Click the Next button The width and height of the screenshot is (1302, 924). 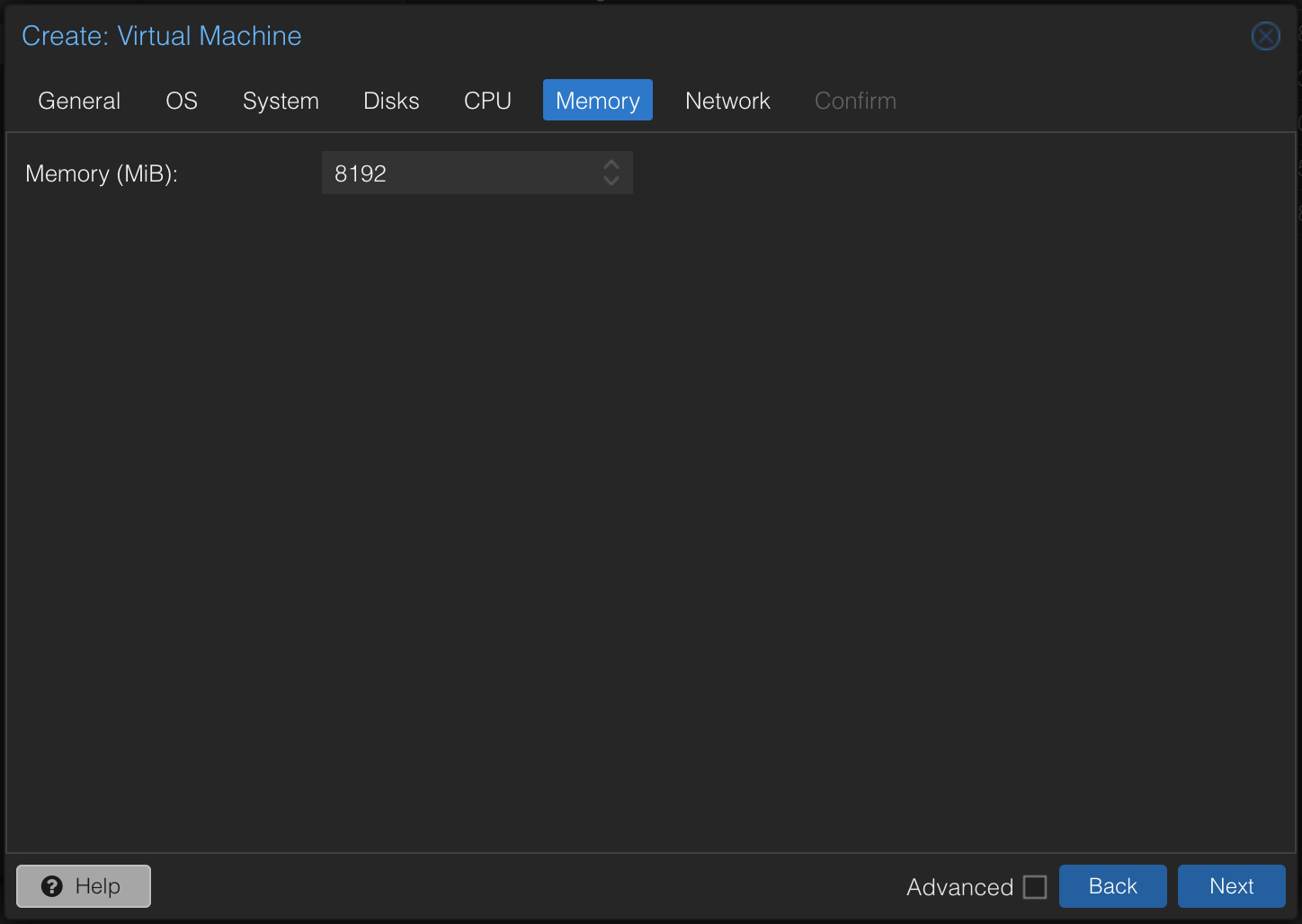tap(1231, 885)
